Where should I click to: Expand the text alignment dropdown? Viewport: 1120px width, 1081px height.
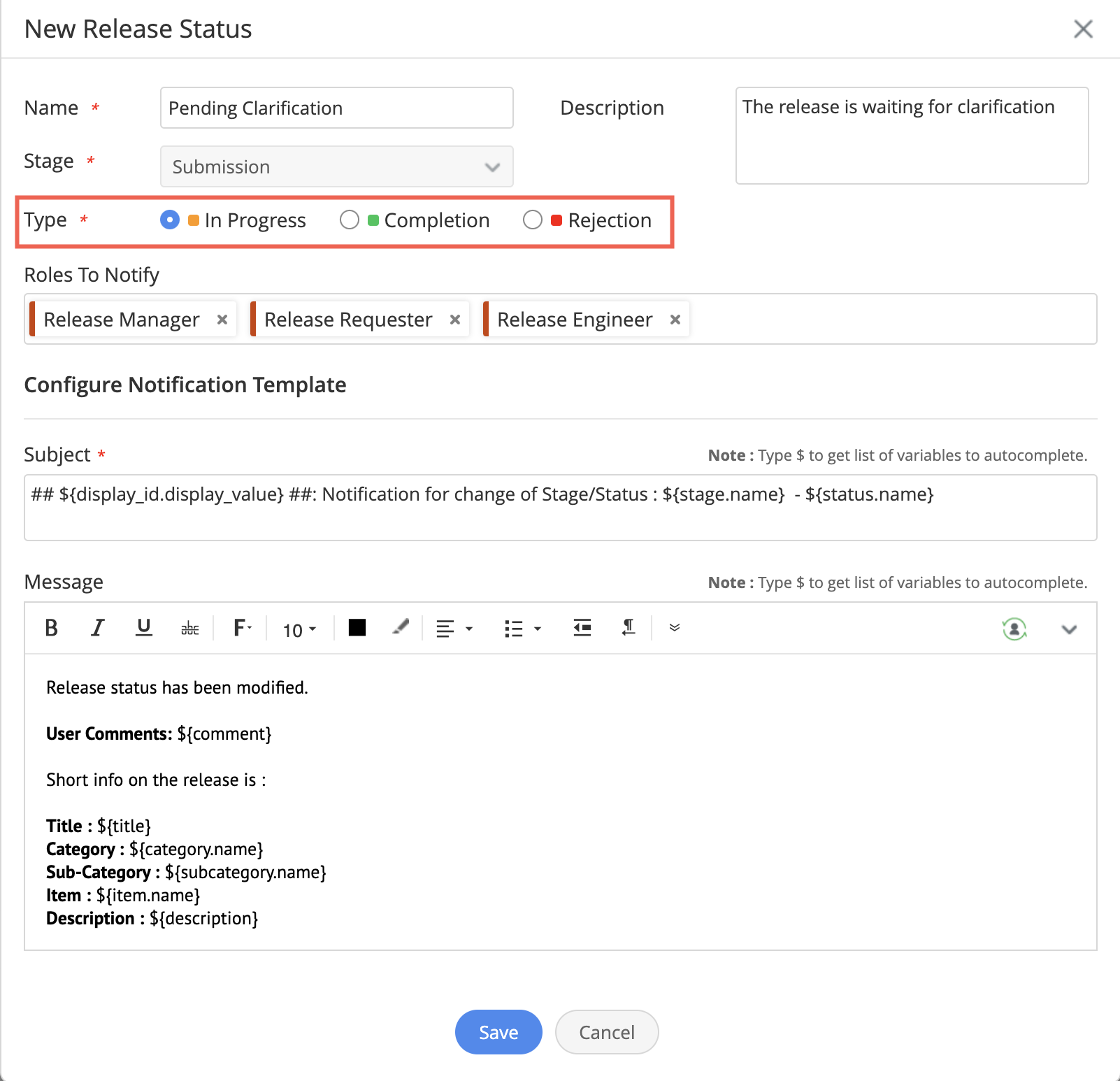(454, 629)
